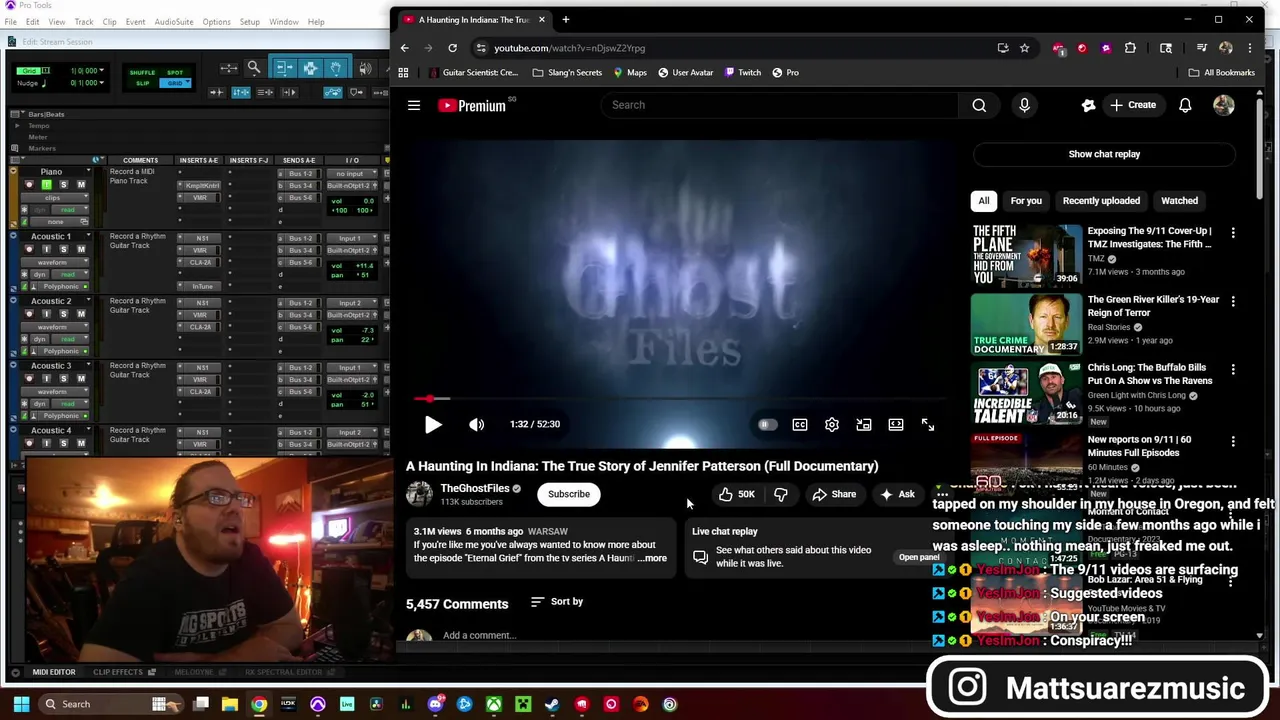This screenshot has width=1280, height=720.
Task: Select the Watched filter chip
Action: click(x=1179, y=201)
